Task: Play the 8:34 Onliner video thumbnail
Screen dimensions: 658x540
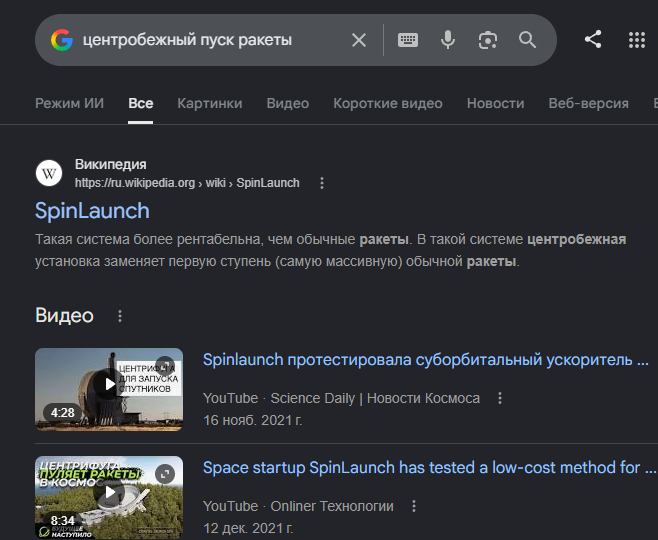Action: tap(109, 497)
